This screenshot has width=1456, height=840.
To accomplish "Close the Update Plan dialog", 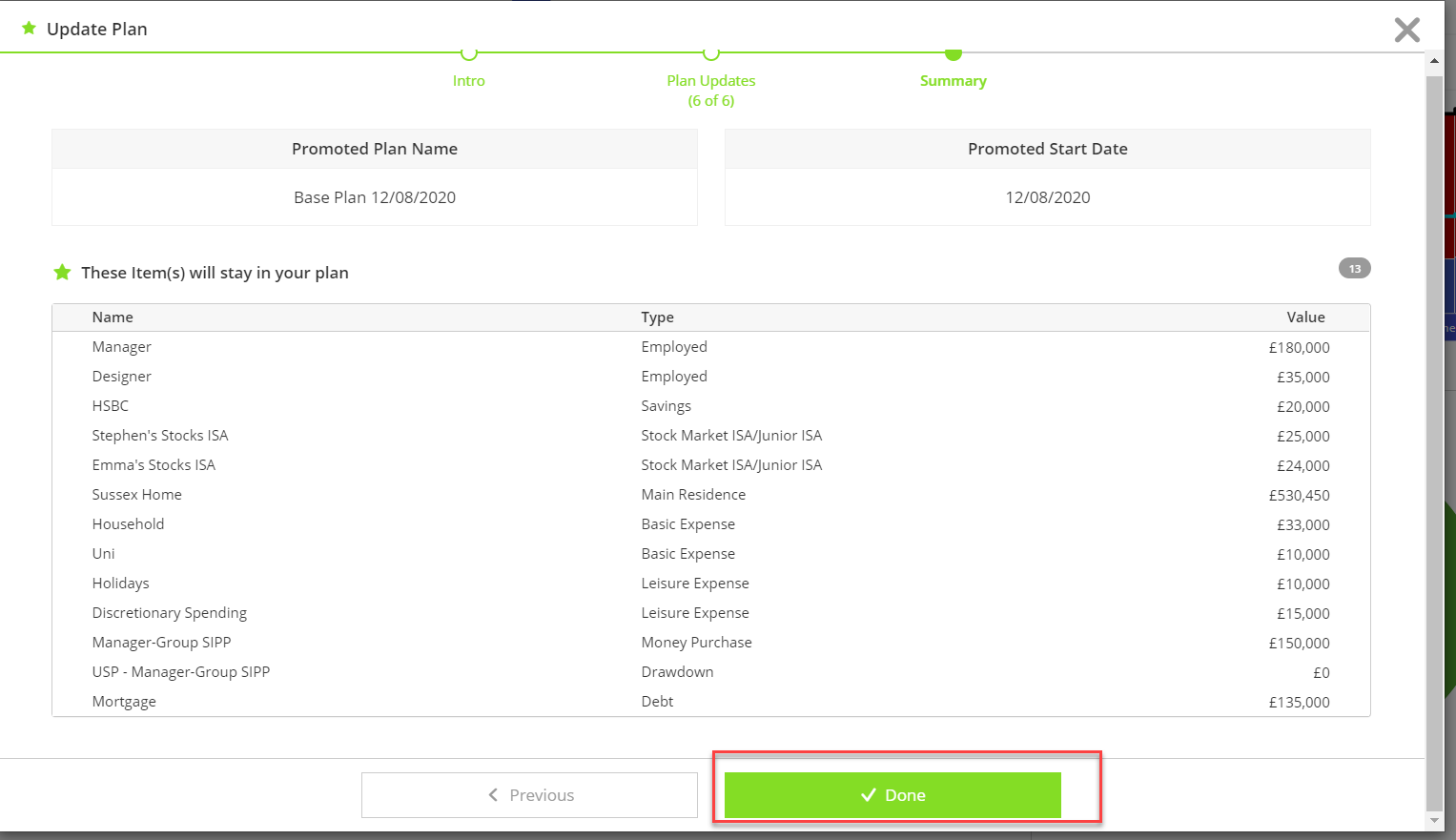I will coord(1406,29).
